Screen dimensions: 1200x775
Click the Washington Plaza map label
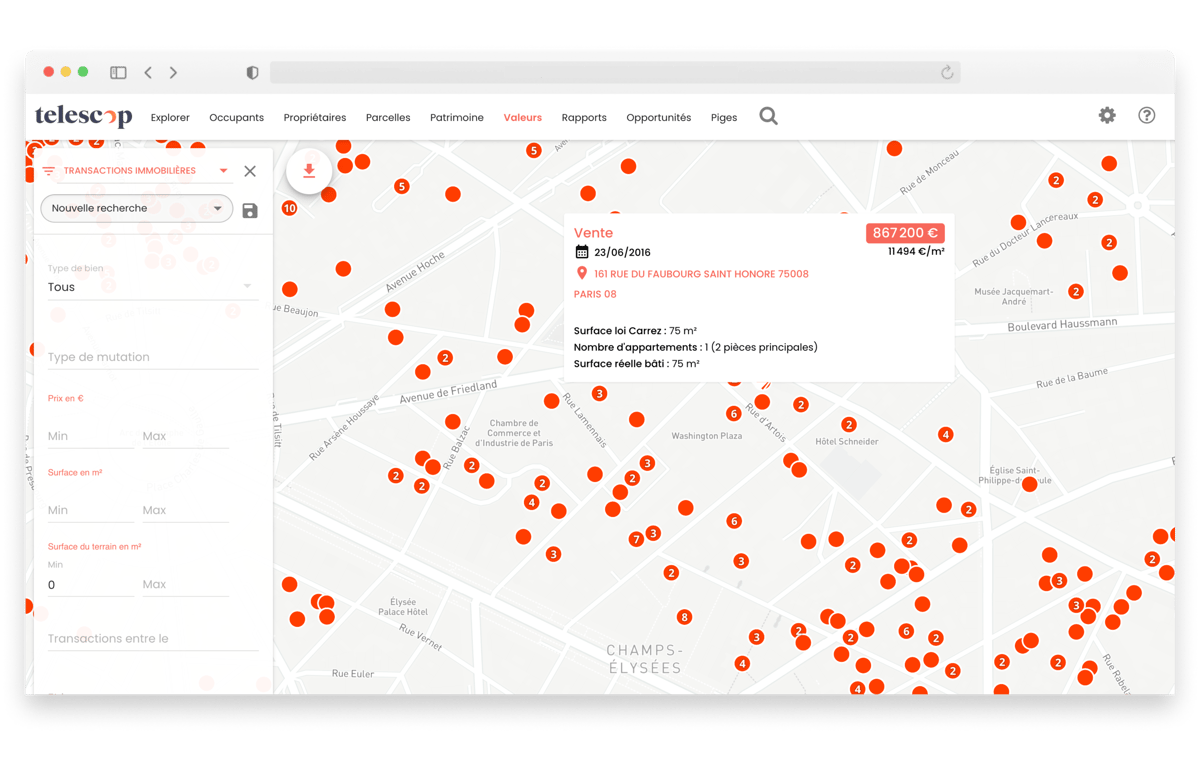tap(706, 436)
